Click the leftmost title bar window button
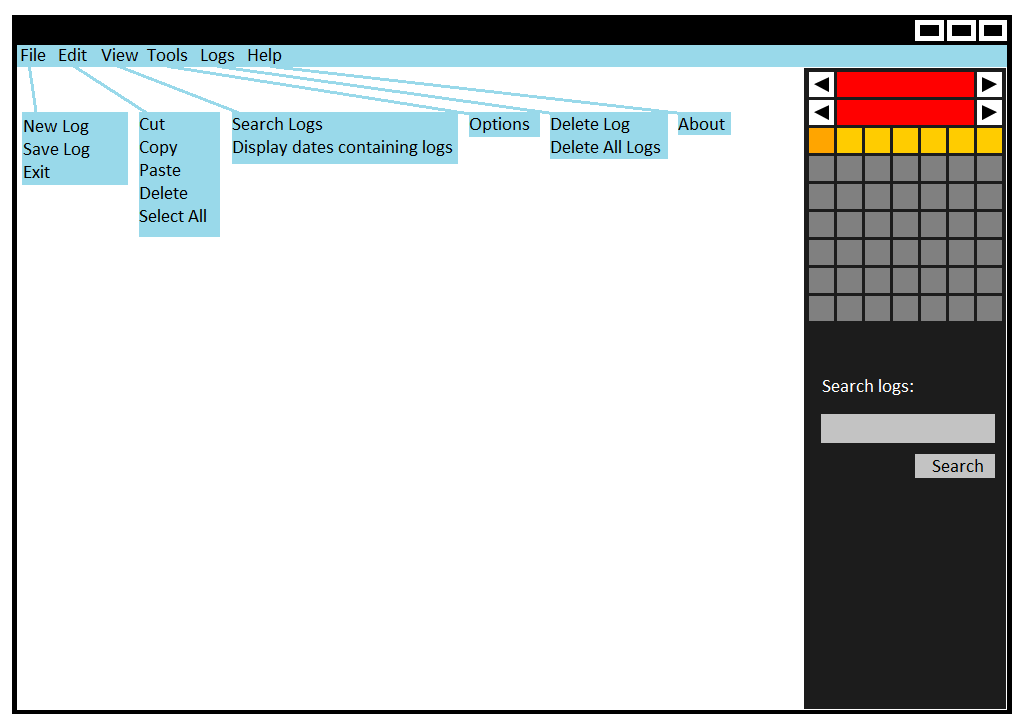The image size is (1024, 723). point(929,30)
